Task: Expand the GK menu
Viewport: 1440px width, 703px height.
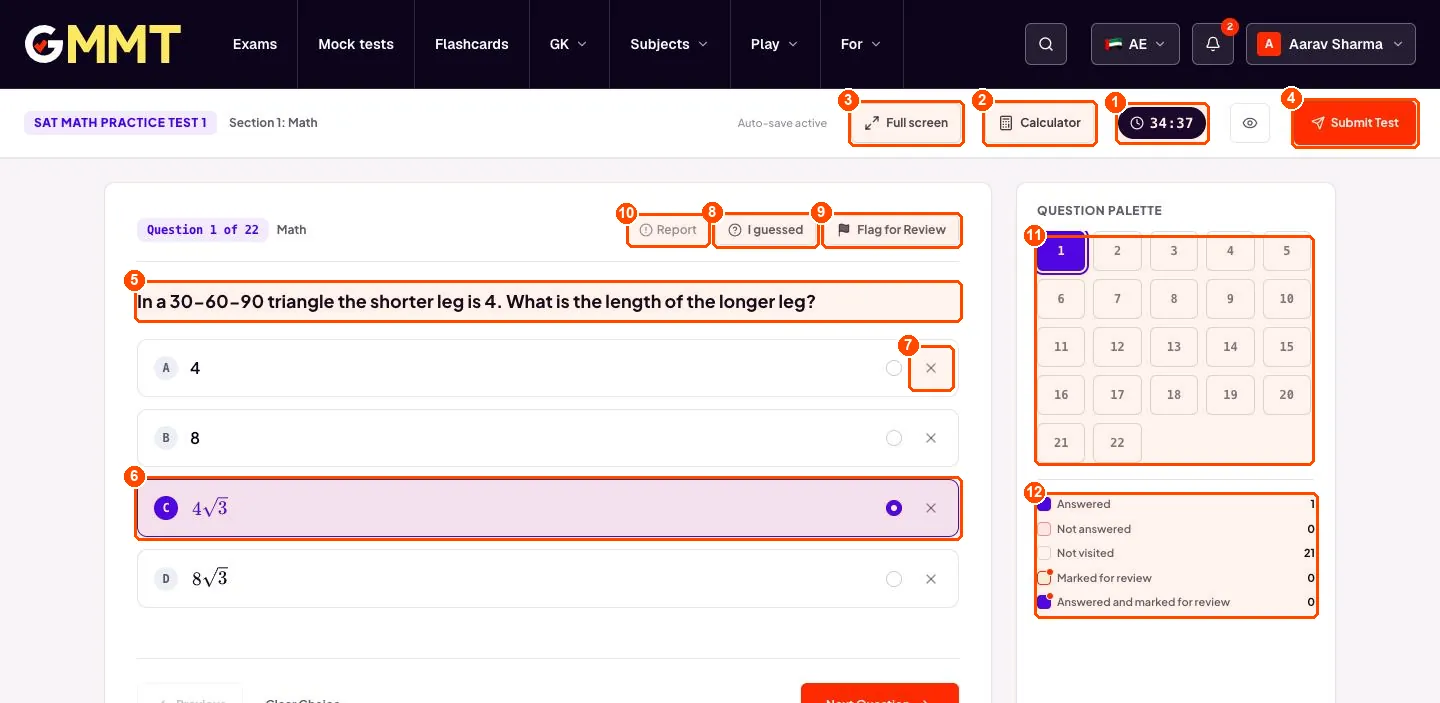Action: point(568,44)
